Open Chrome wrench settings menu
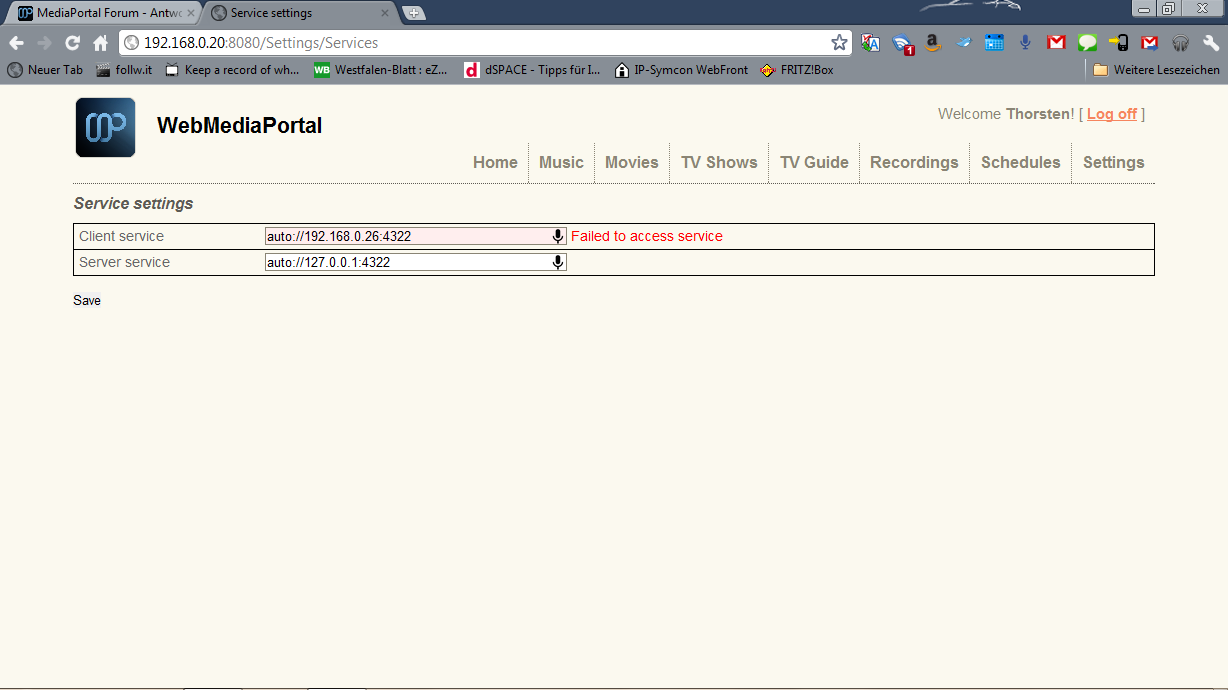1228x690 pixels. (1211, 43)
